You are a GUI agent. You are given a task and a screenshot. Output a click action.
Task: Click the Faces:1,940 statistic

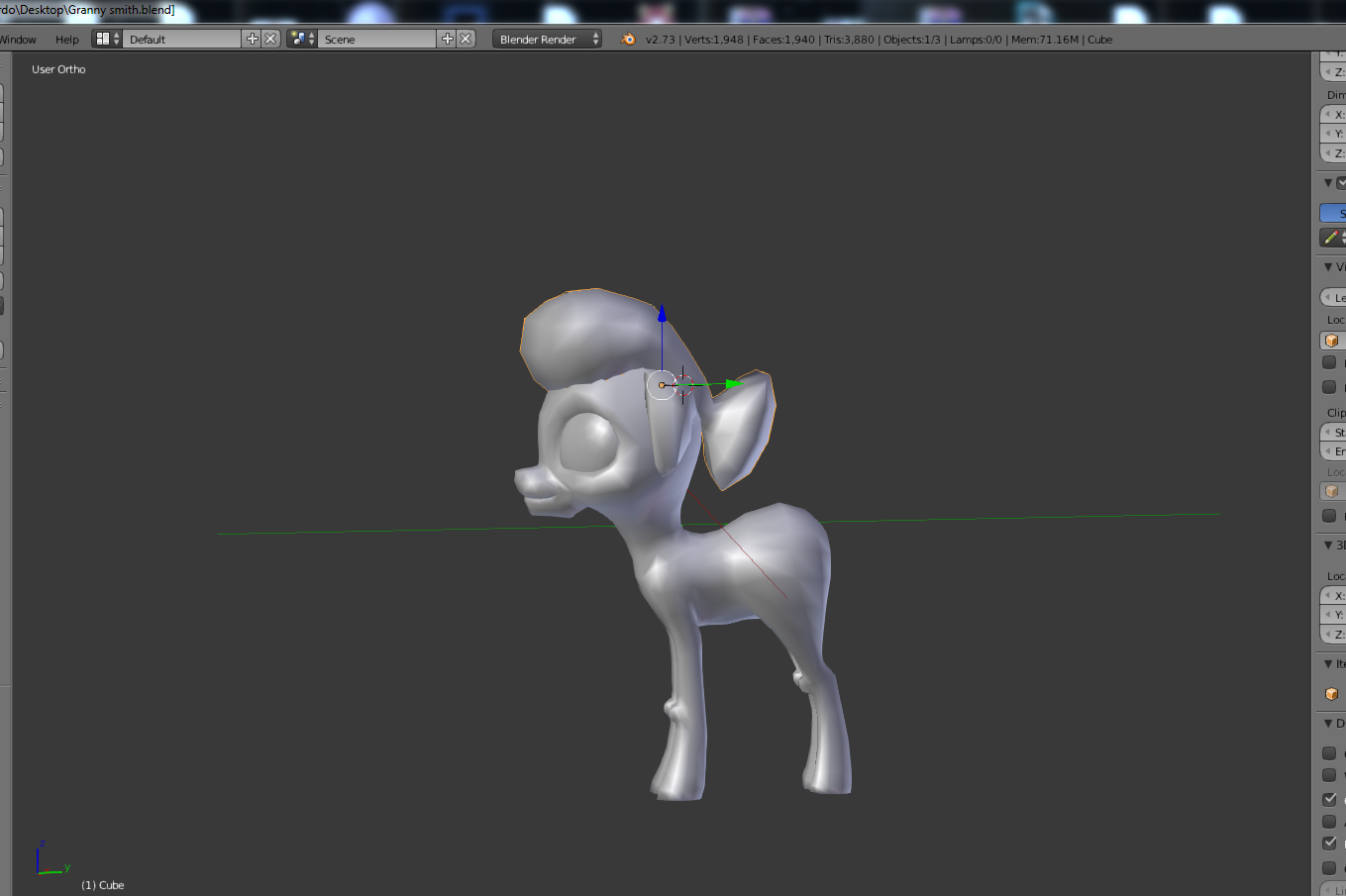click(x=783, y=40)
